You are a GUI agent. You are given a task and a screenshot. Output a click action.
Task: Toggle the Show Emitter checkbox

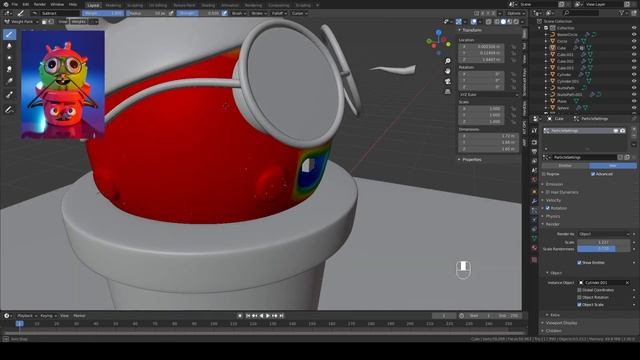580,262
